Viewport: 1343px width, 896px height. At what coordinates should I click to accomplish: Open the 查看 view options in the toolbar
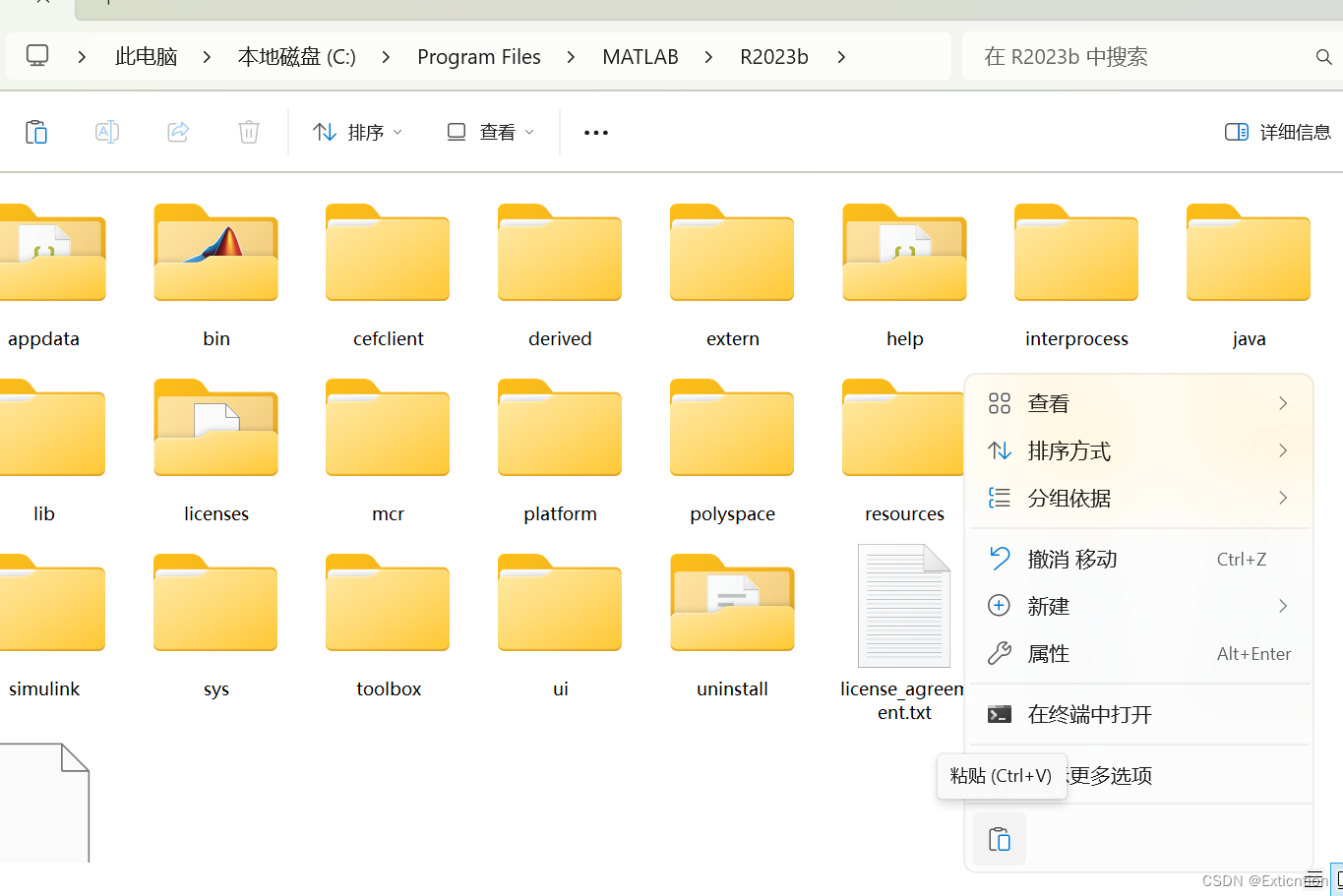click(488, 131)
